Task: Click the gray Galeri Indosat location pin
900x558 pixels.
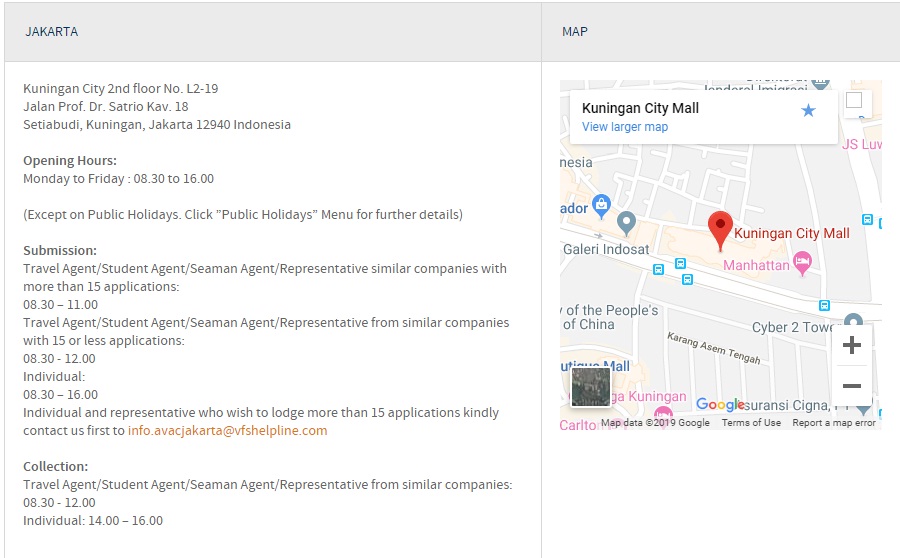Action: (626, 223)
